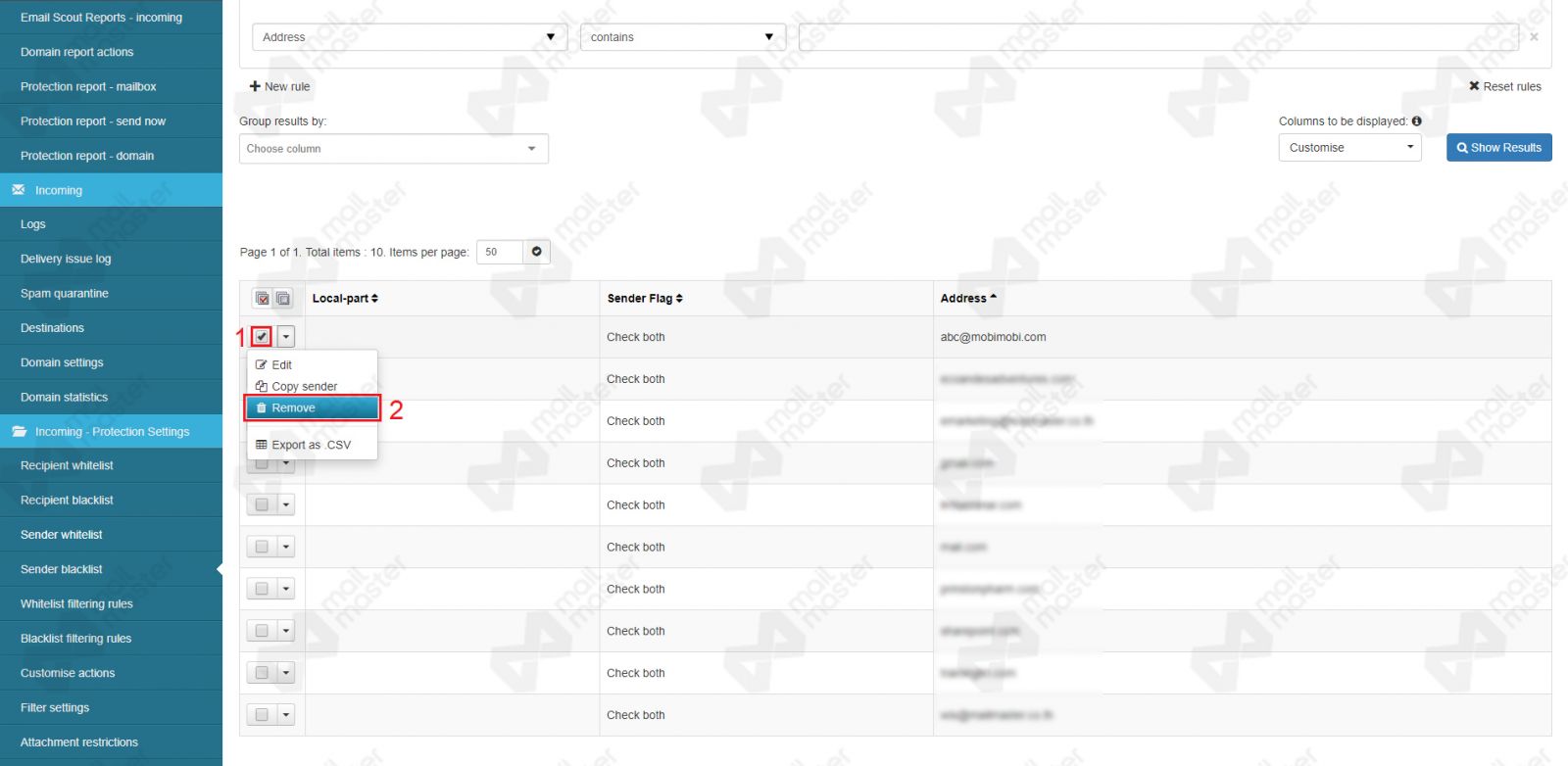The height and width of the screenshot is (766, 1568).
Task: Click the Show Results button
Action: tap(1499, 148)
